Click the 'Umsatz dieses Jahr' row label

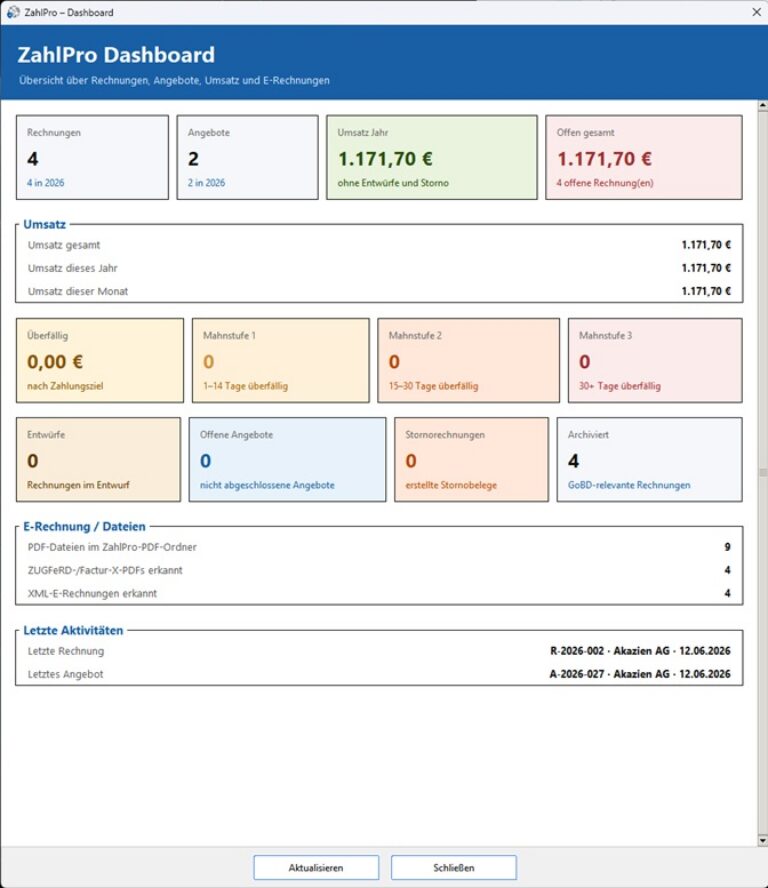(x=72, y=268)
